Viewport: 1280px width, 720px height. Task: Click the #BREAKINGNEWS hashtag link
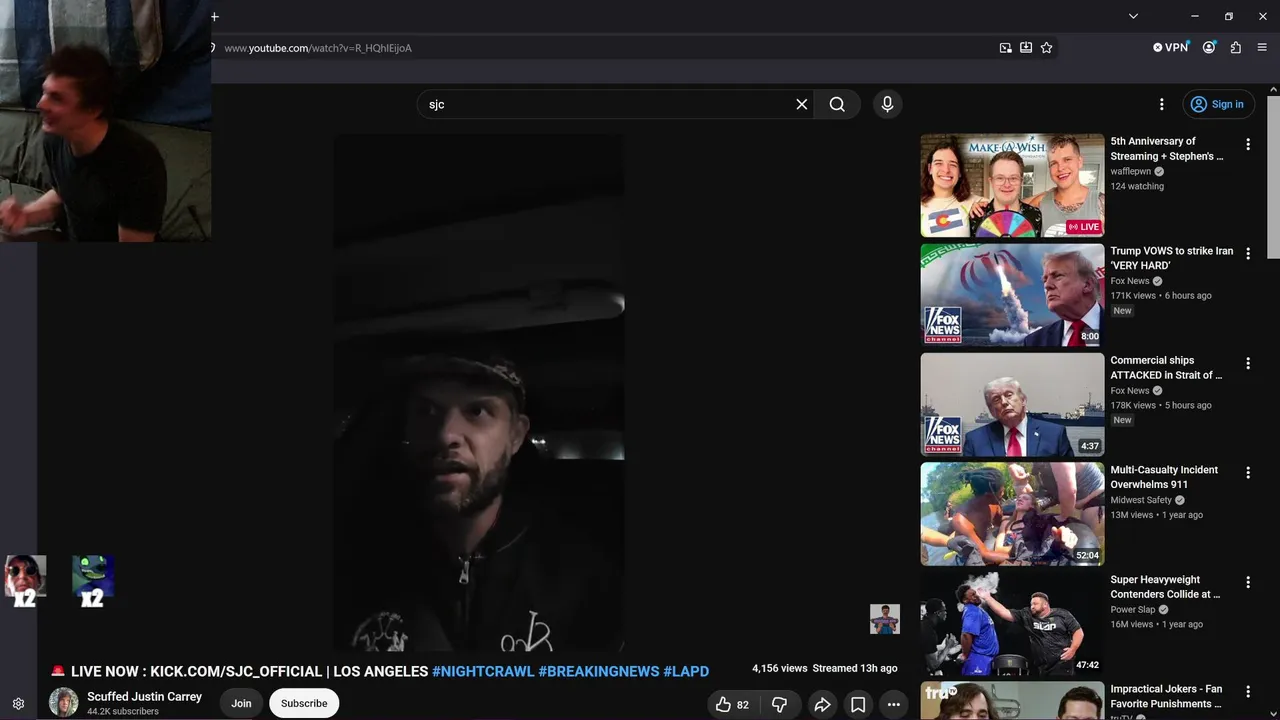(599, 671)
